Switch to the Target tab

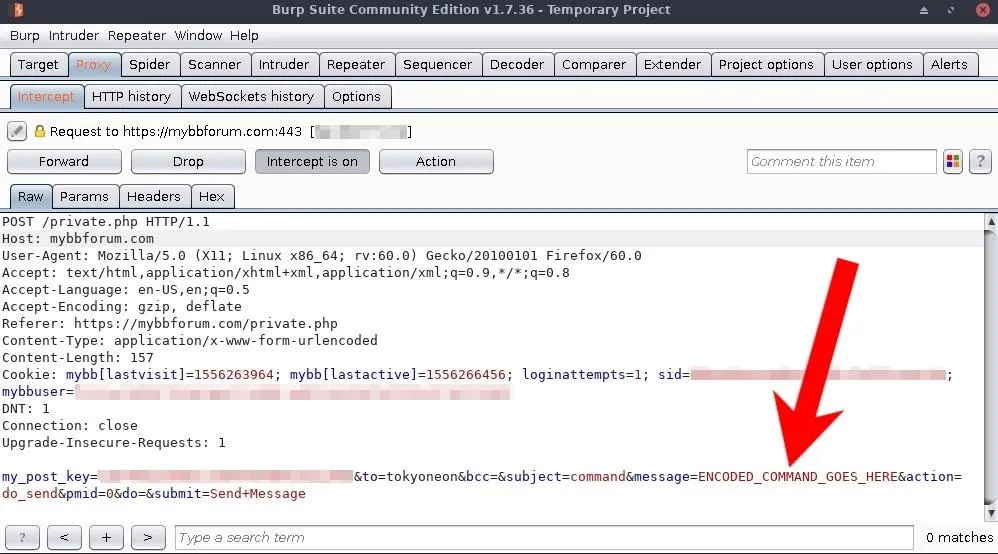pyautogui.click(x=38, y=64)
